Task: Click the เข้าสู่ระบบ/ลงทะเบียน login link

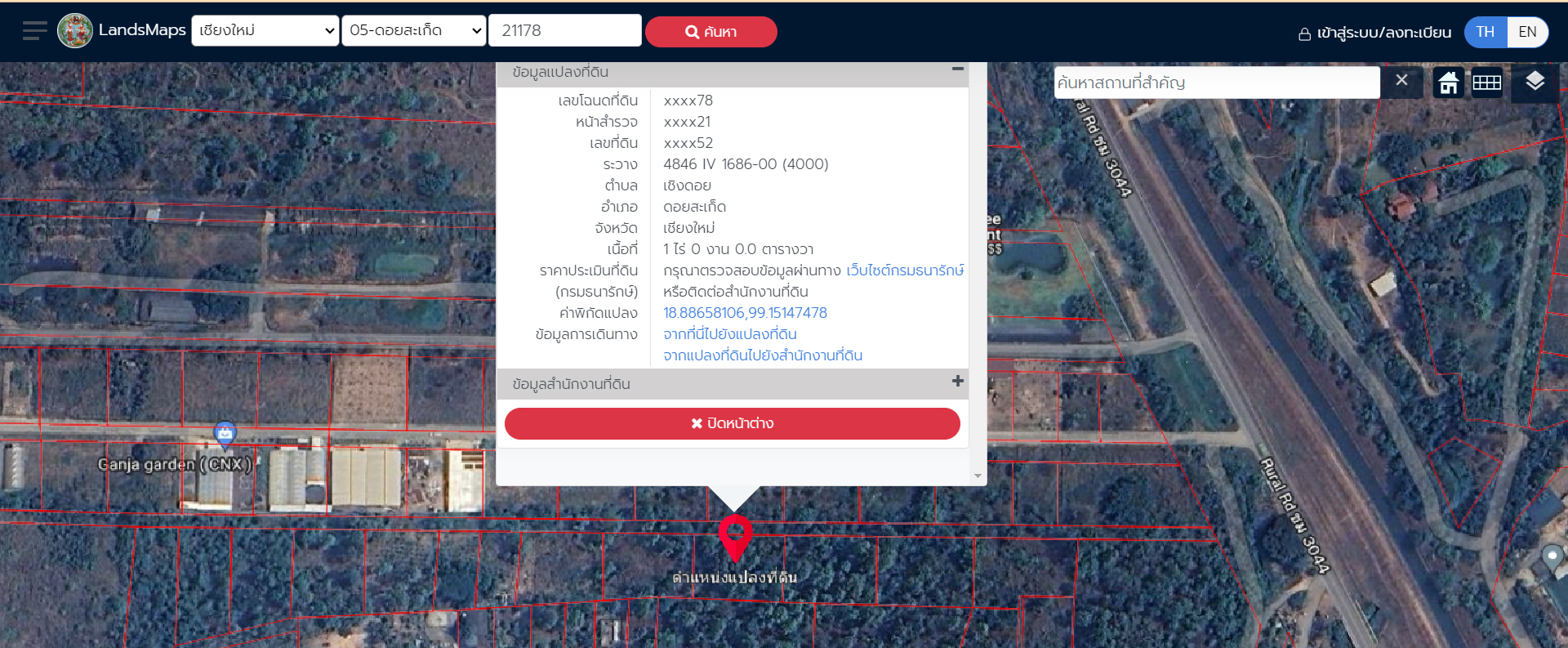Action: pyautogui.click(x=1375, y=33)
